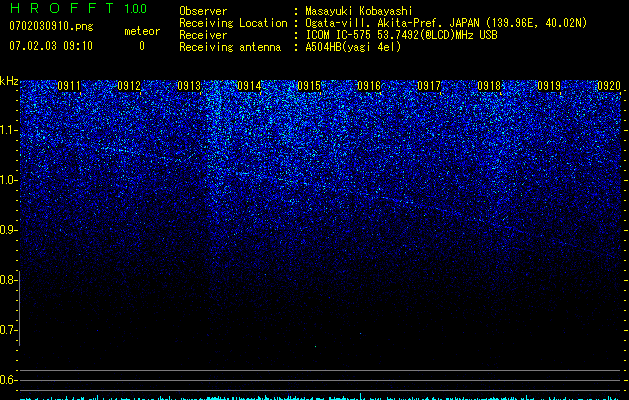Click the version number 1.0.0
629x400 pixels.
point(136,9)
